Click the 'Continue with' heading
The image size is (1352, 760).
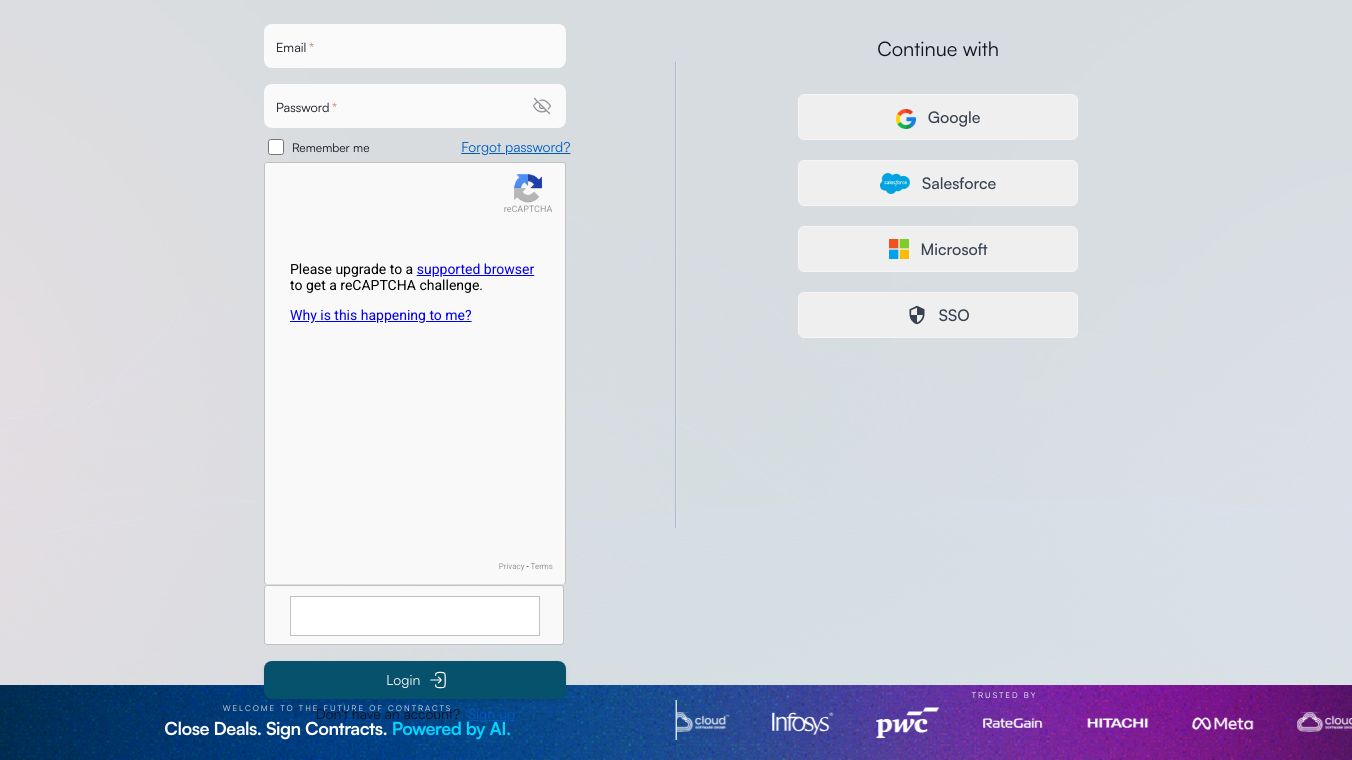[938, 49]
